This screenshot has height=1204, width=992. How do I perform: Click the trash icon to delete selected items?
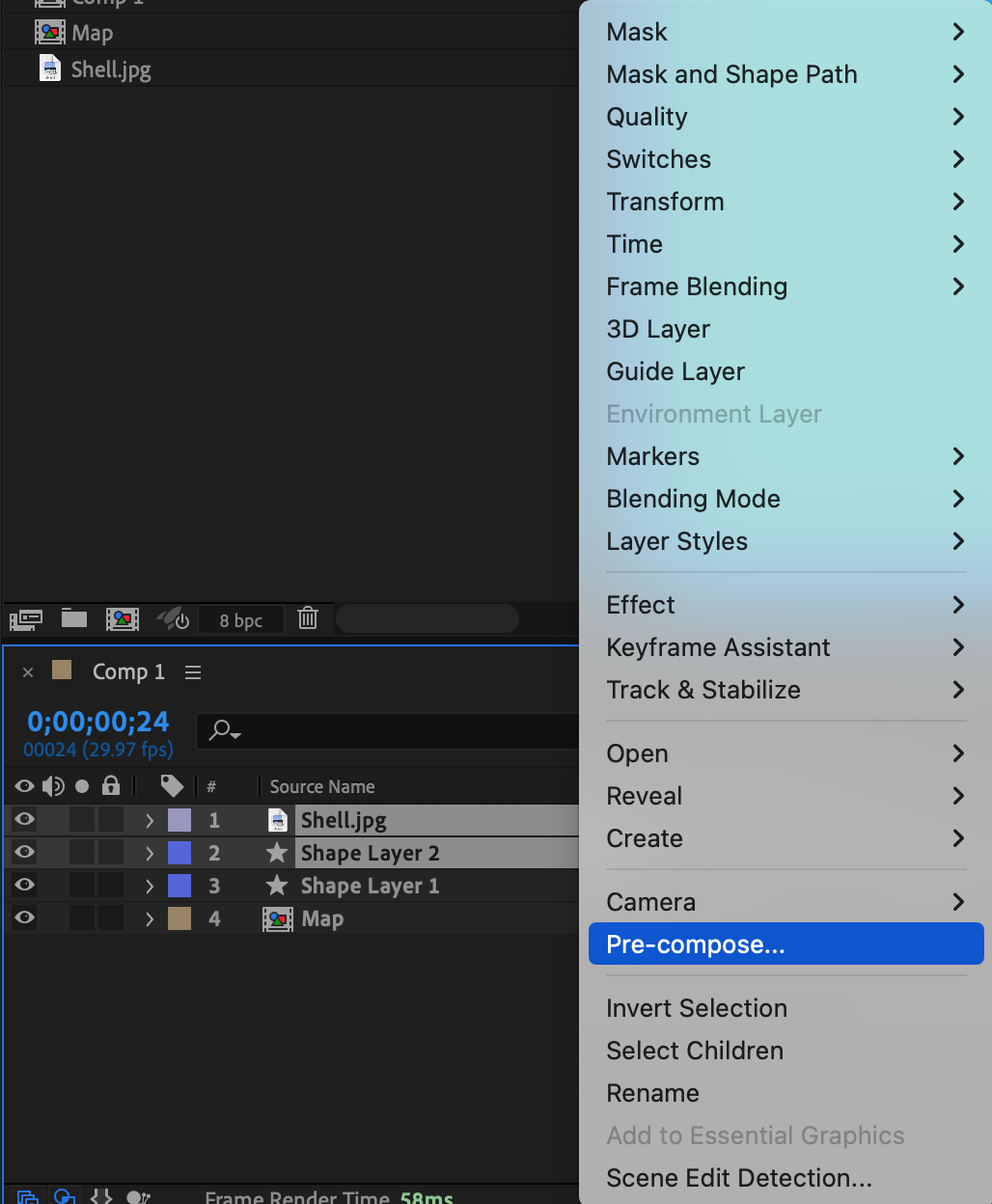[x=308, y=618]
